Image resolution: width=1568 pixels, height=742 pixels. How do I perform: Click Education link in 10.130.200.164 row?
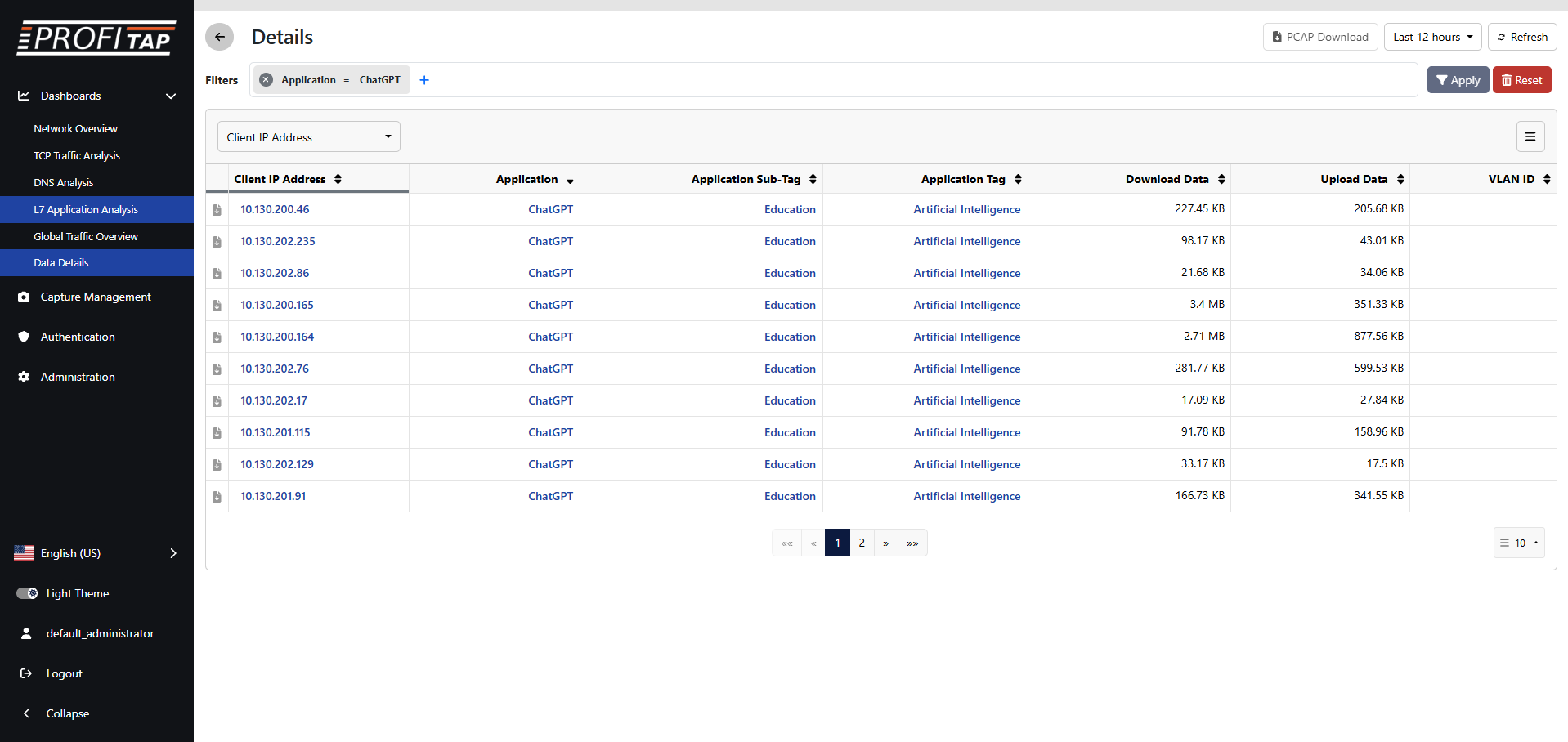pyautogui.click(x=790, y=337)
